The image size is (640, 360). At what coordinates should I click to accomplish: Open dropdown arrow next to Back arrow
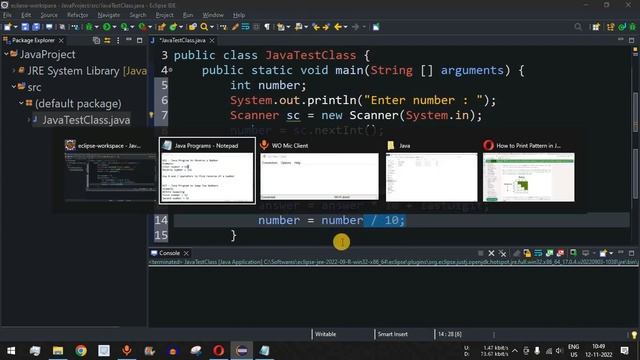[x=346, y=27]
